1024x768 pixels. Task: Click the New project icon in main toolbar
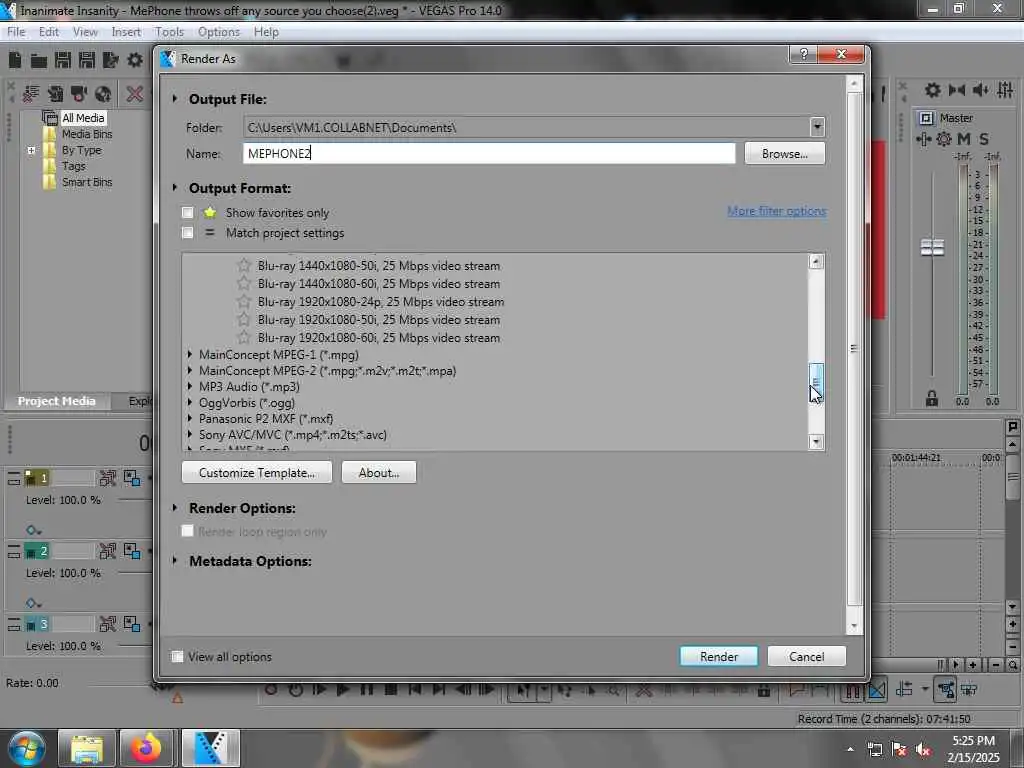tap(15, 61)
